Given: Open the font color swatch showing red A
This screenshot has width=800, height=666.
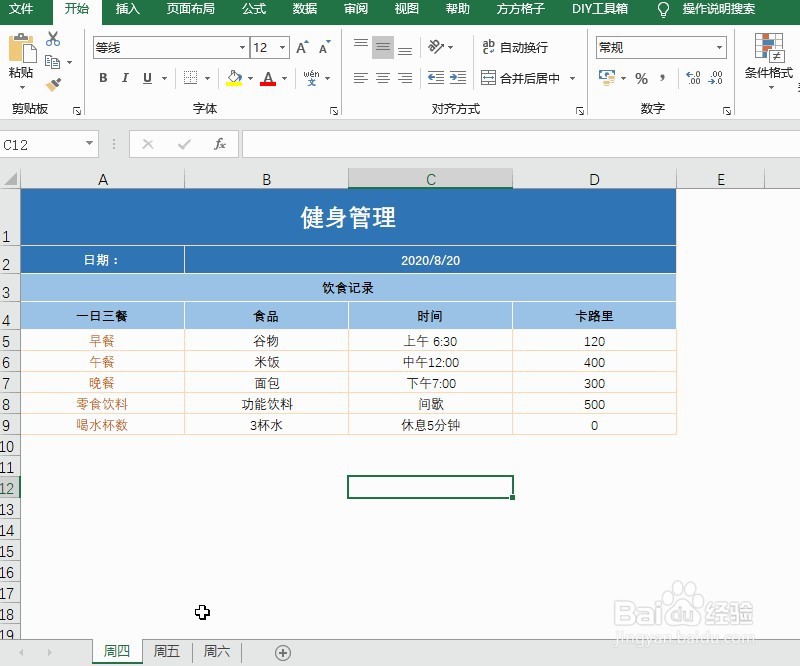Looking at the screenshot, I should (x=269, y=78).
